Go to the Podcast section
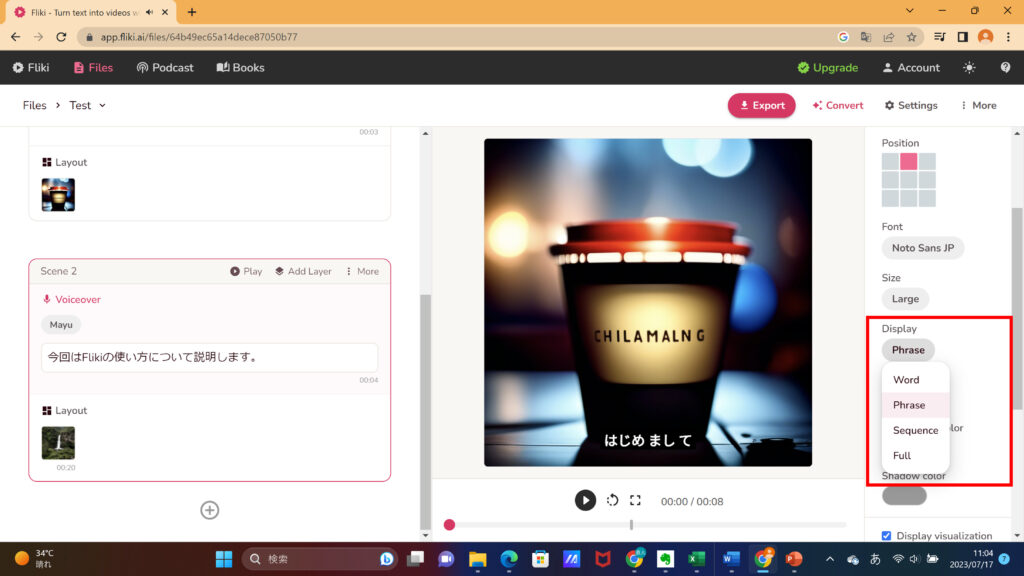The image size is (1024, 576). (x=165, y=67)
